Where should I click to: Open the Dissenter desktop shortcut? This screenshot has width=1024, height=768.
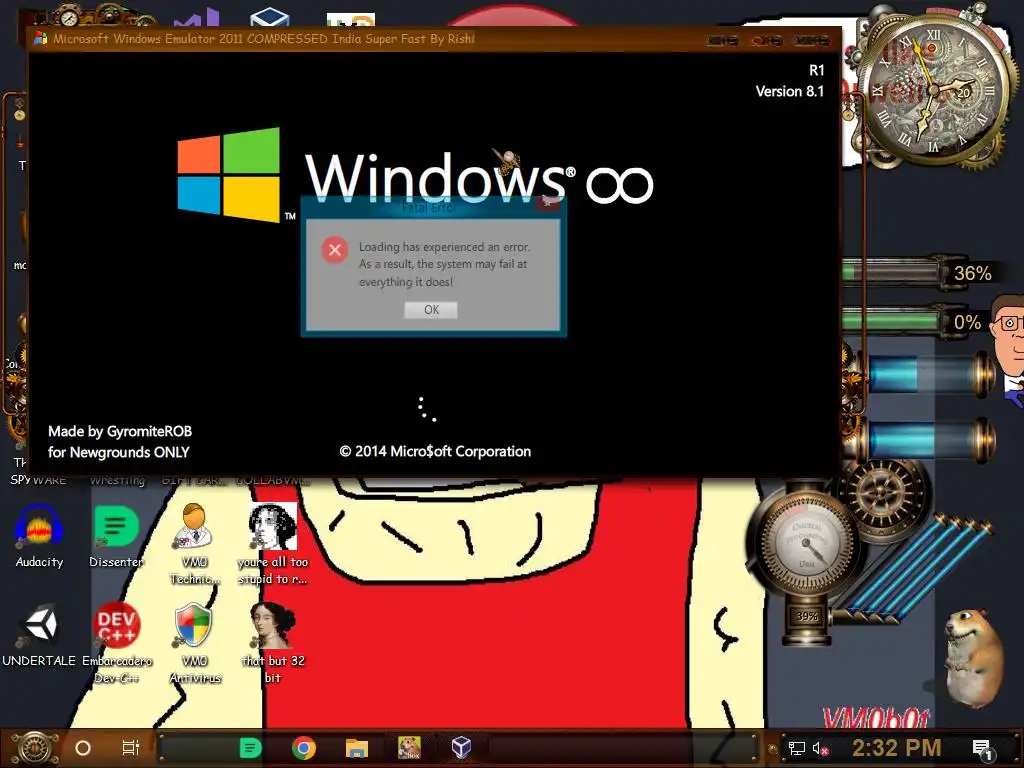116,536
